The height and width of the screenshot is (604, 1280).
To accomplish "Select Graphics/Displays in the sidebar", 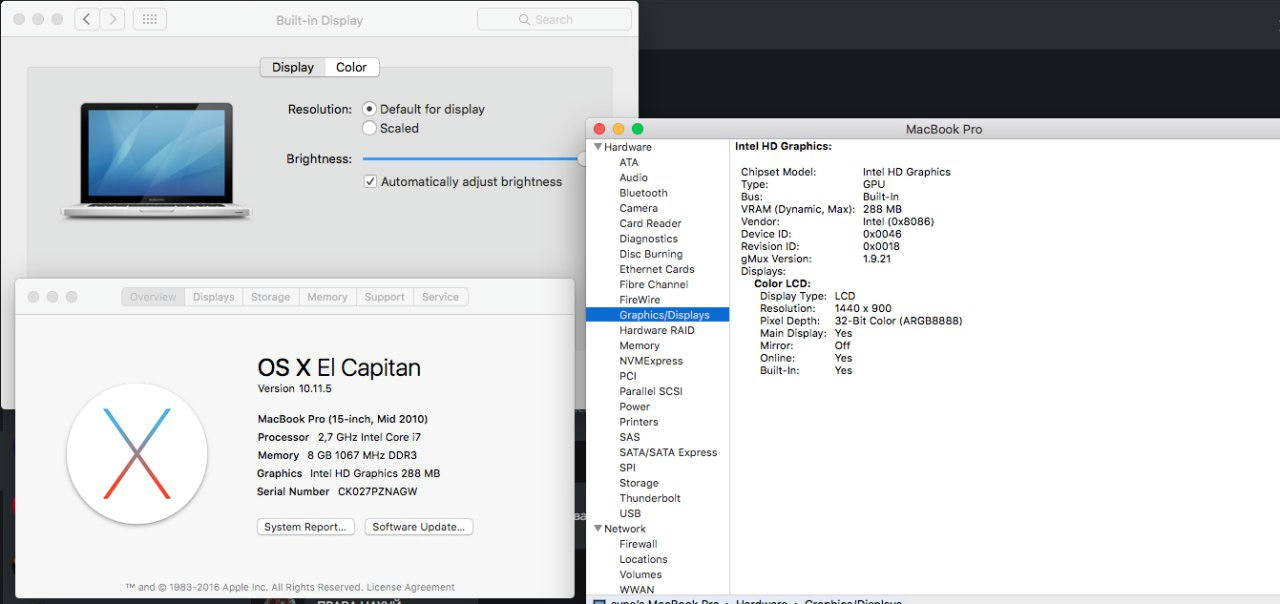I will [x=657, y=315].
